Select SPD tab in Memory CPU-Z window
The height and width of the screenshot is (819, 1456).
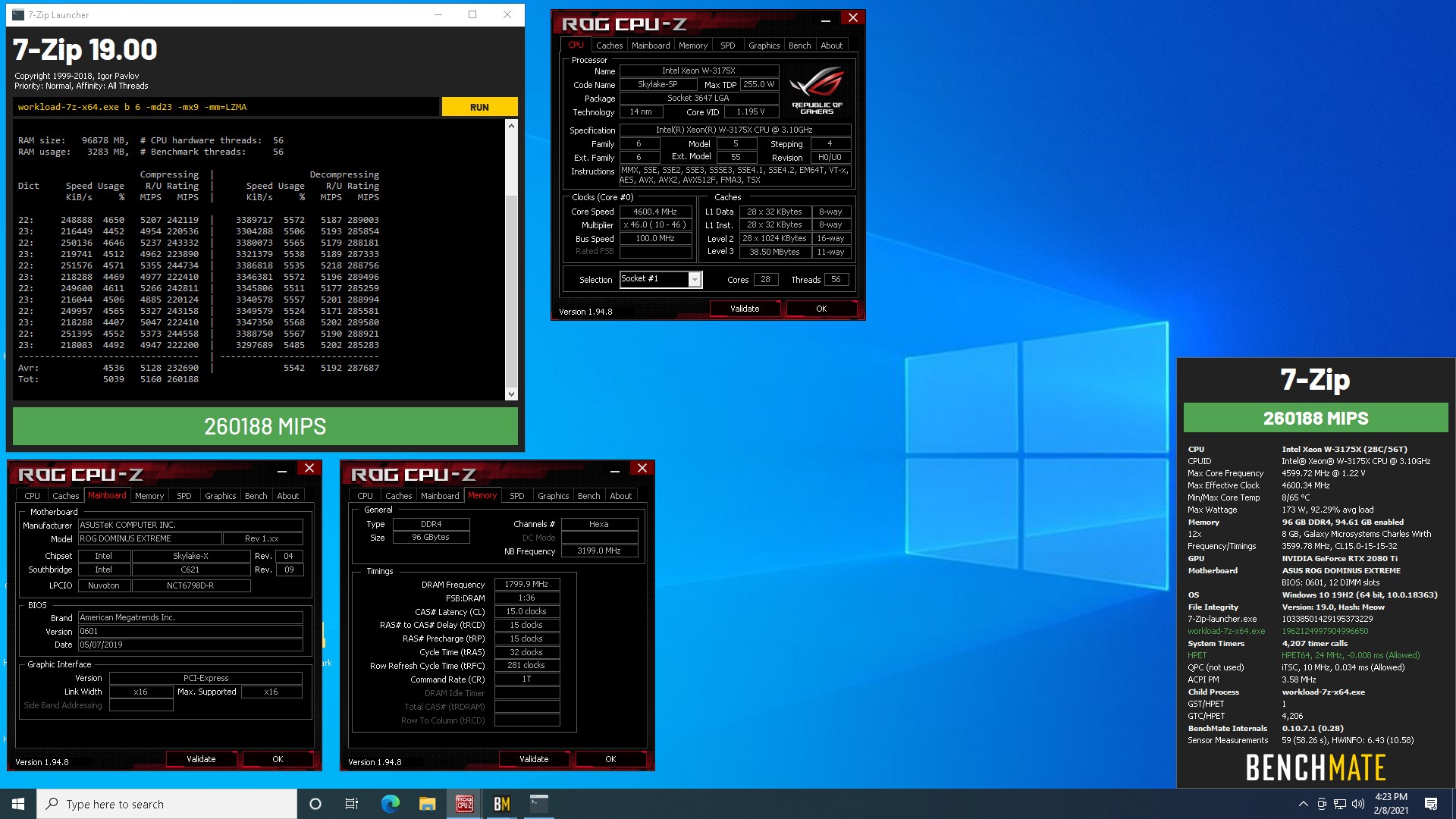tap(516, 496)
